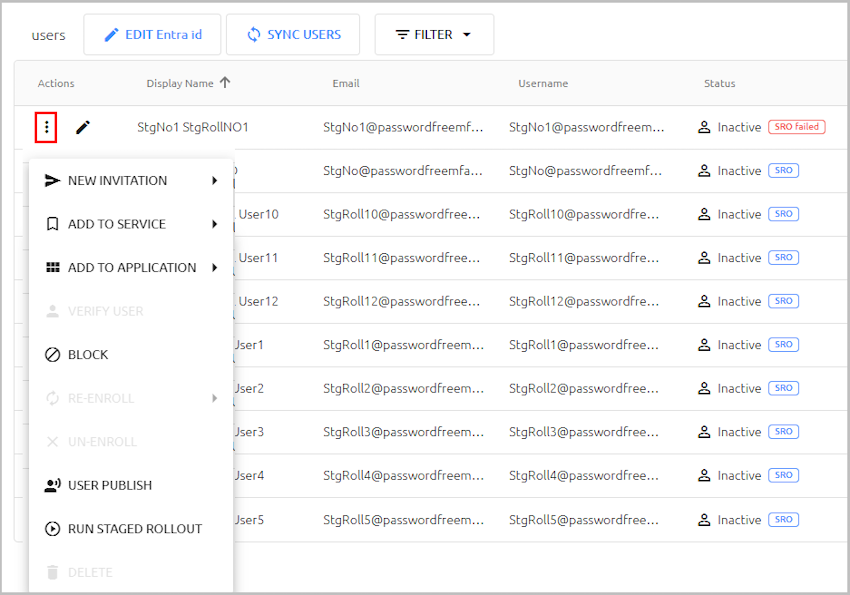
Task: Click username StgRoll2@passwordfree…
Action: click(584, 389)
